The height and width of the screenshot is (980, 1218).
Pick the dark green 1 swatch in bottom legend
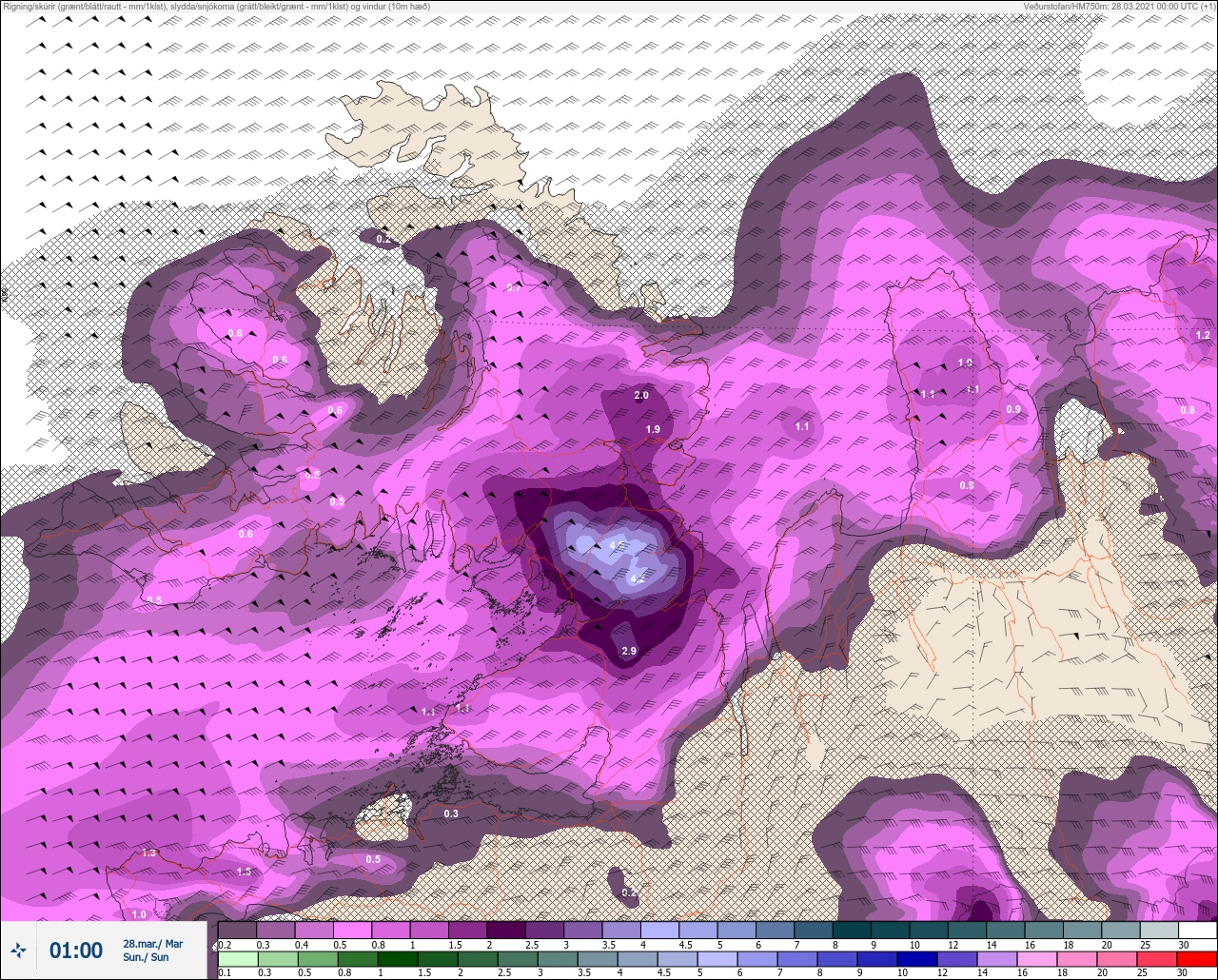pos(398,959)
